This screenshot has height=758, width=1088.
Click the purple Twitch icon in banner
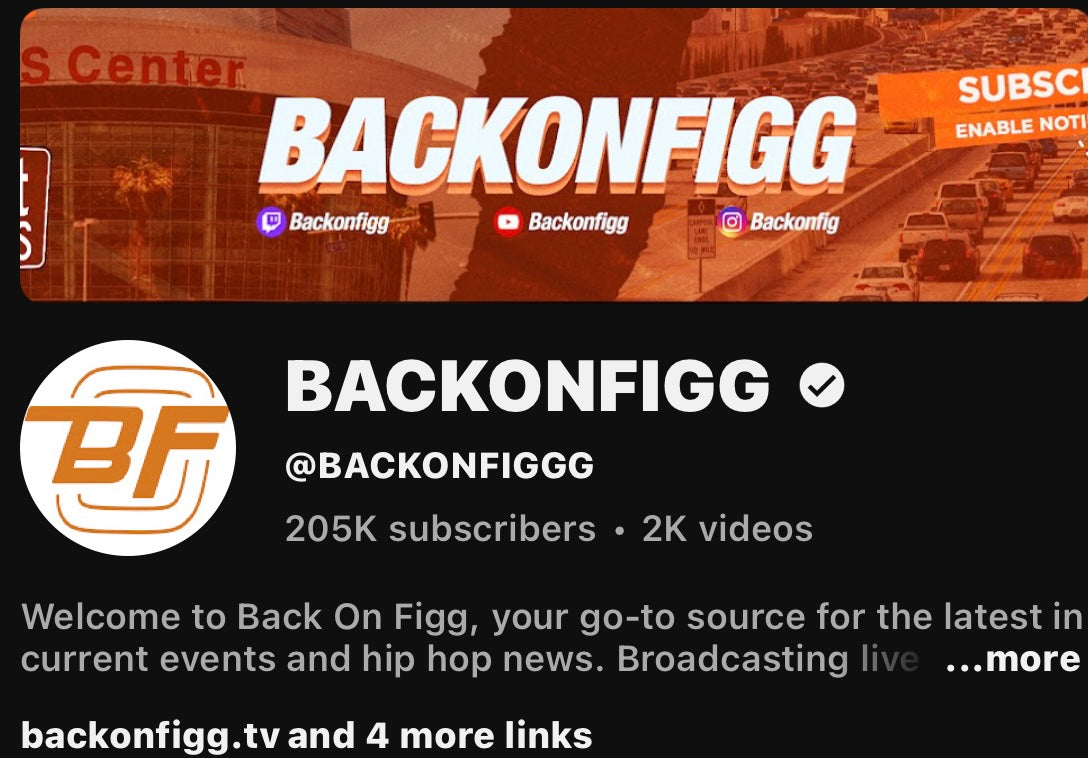(271, 222)
